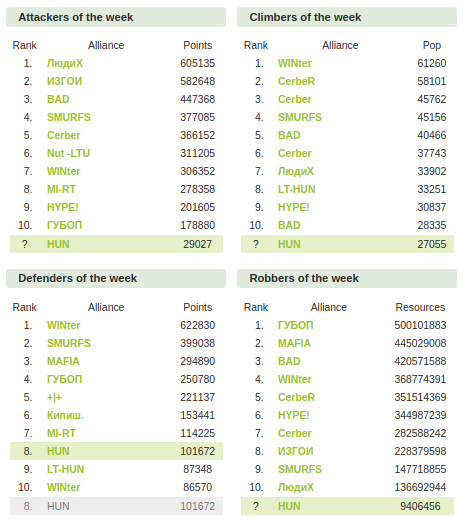The height and width of the screenshot is (523, 463).
Task: Open WINter ranked first in Defenders
Action: [x=63, y=325]
